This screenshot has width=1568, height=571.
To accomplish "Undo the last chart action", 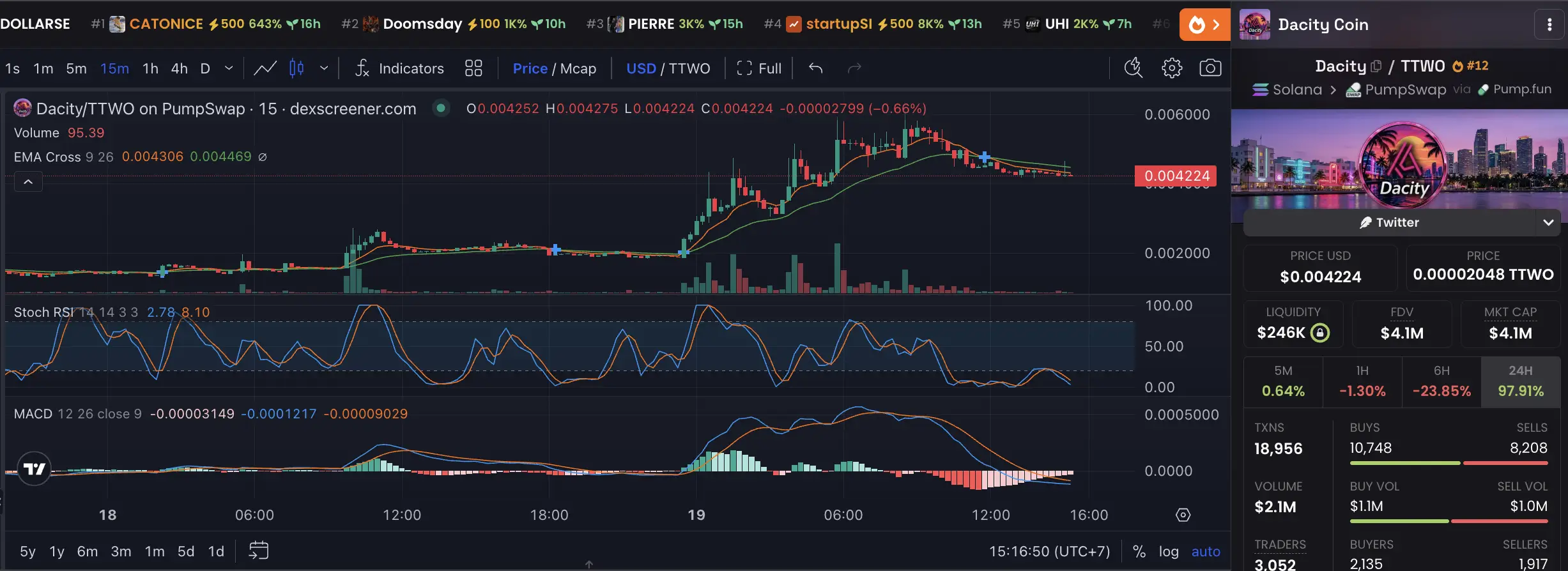I will click(815, 68).
